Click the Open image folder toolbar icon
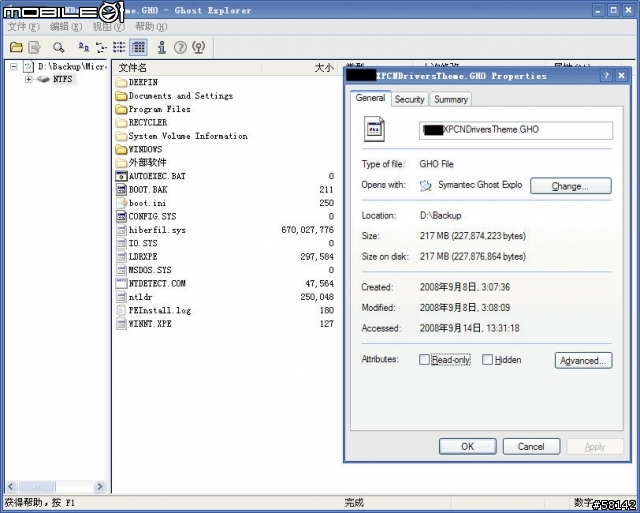 [x=16, y=47]
